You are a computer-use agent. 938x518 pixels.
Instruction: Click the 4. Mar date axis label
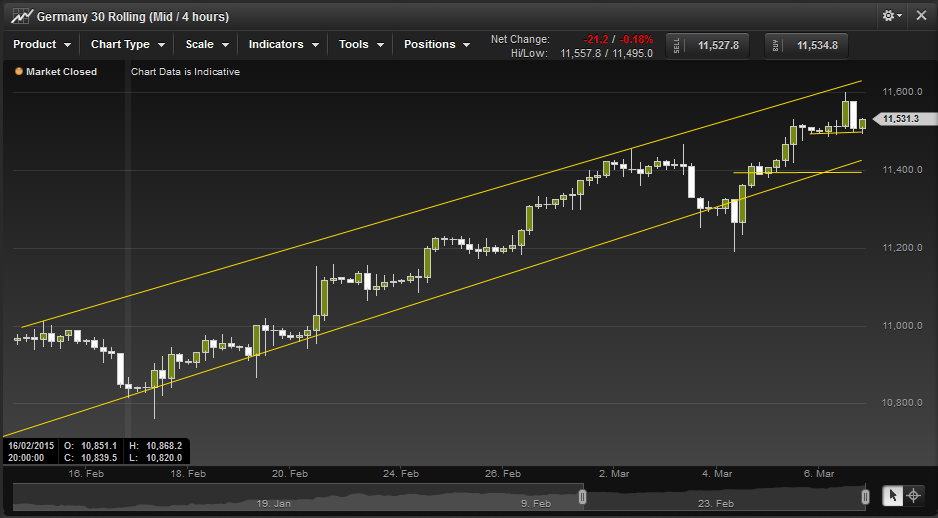(717, 474)
